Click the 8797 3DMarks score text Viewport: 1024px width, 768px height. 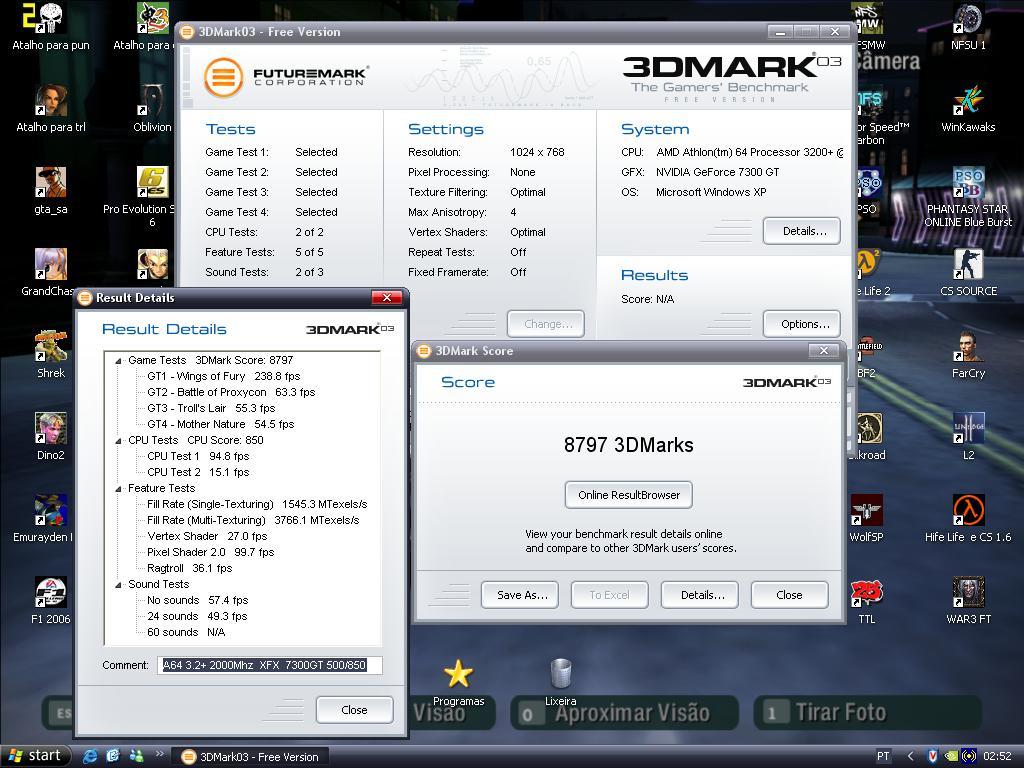pyautogui.click(x=629, y=445)
